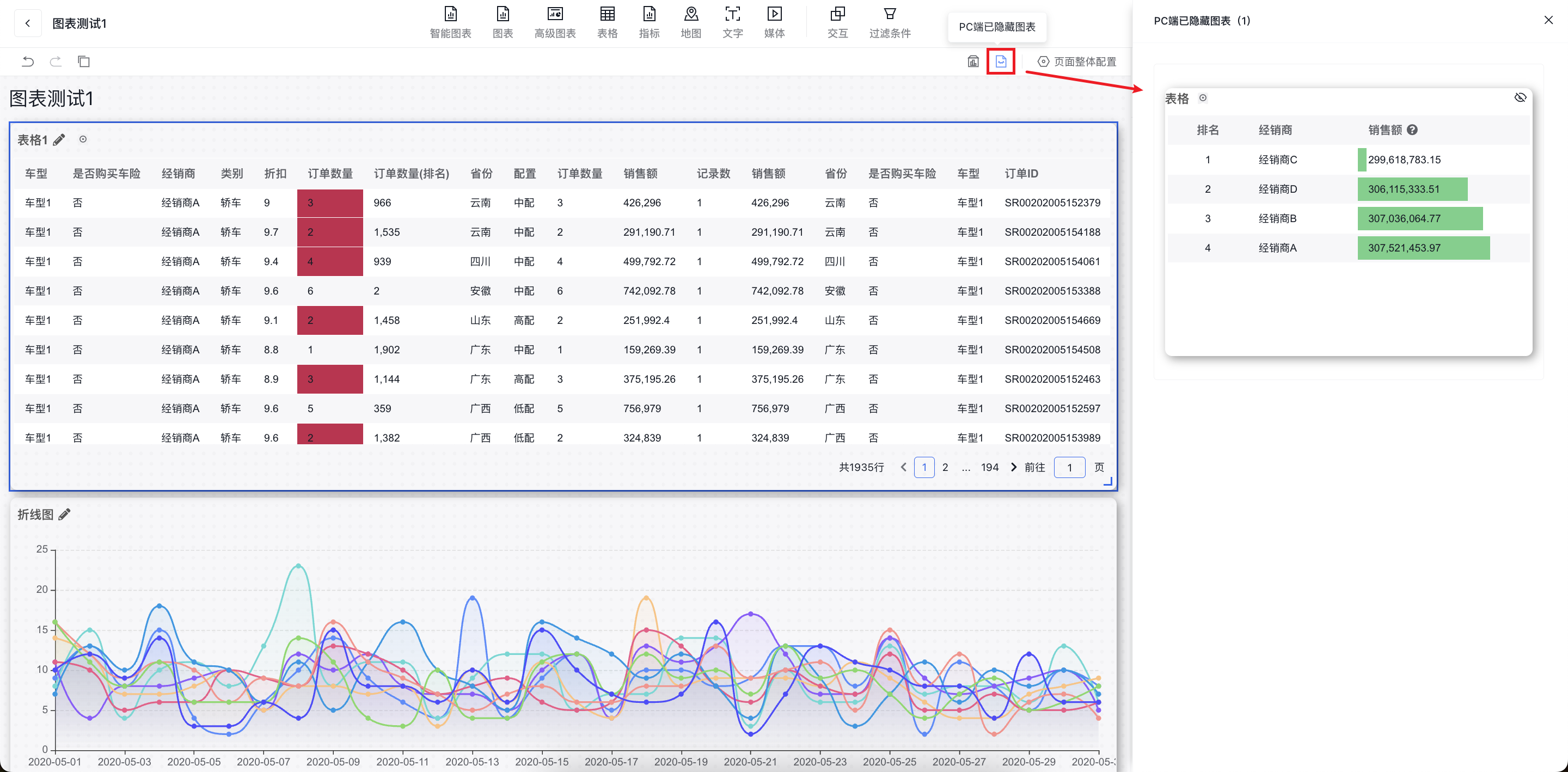The image size is (1568, 772).
Task: Edit the 表格1 title with pencil icon
Action: click(59, 140)
